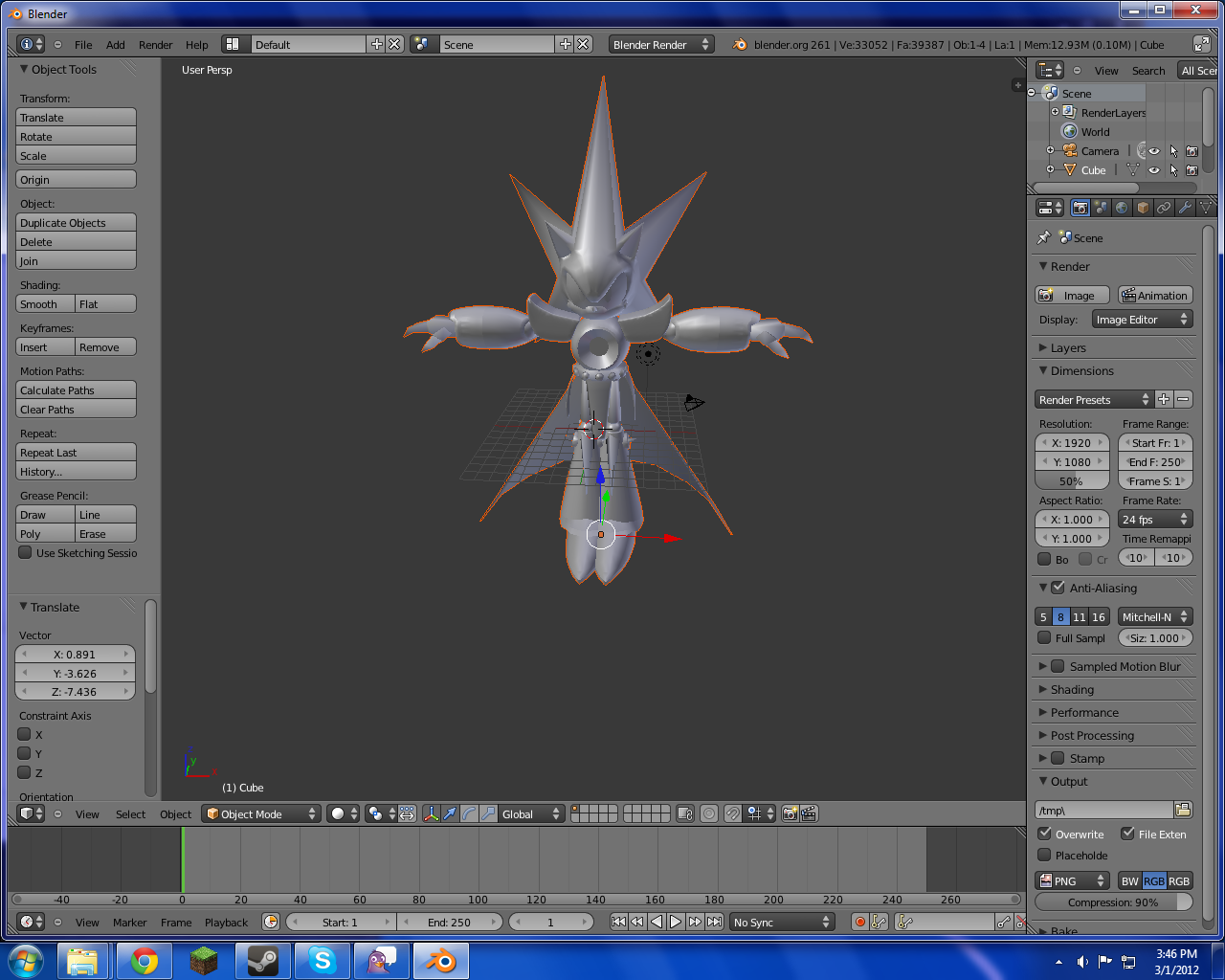This screenshot has height=980, width=1225.
Task: Play the animation in reverse
Action: 657,922
